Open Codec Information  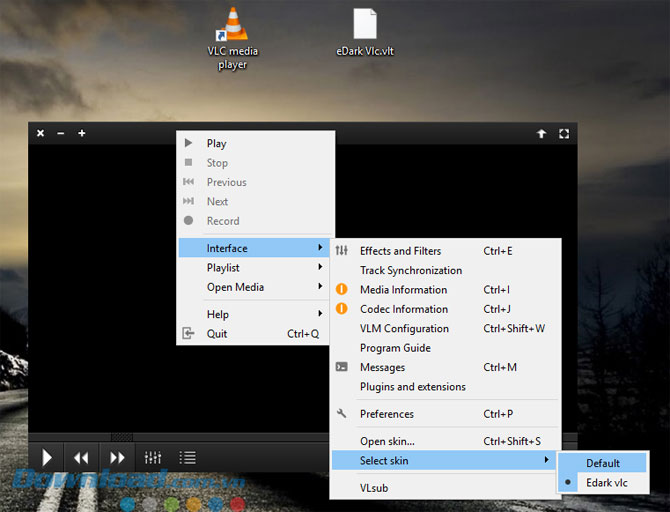pos(445,309)
